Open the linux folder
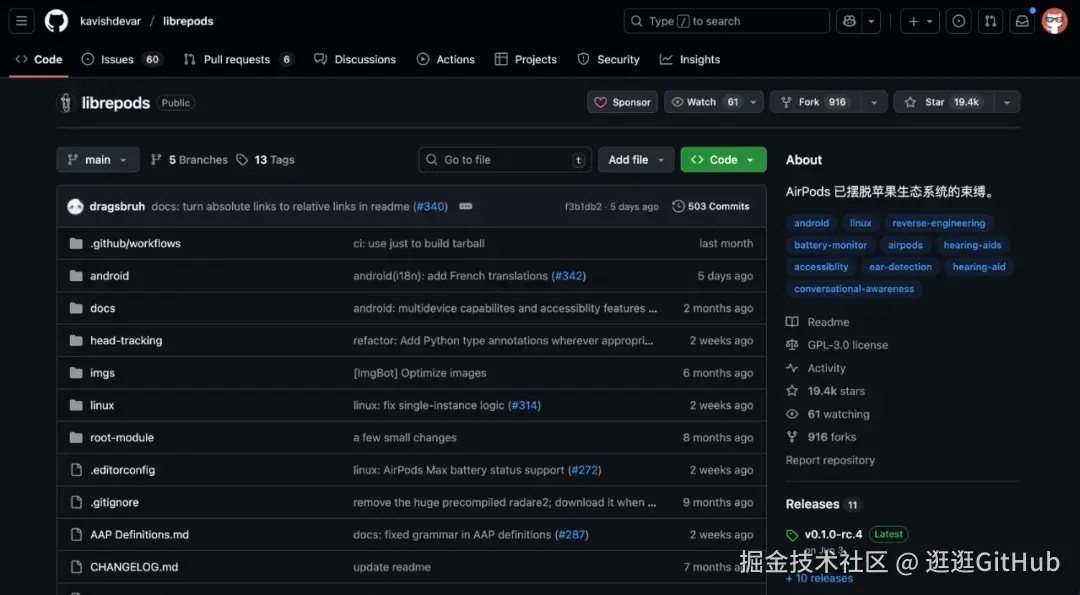The width and height of the screenshot is (1080, 595). pos(102,405)
